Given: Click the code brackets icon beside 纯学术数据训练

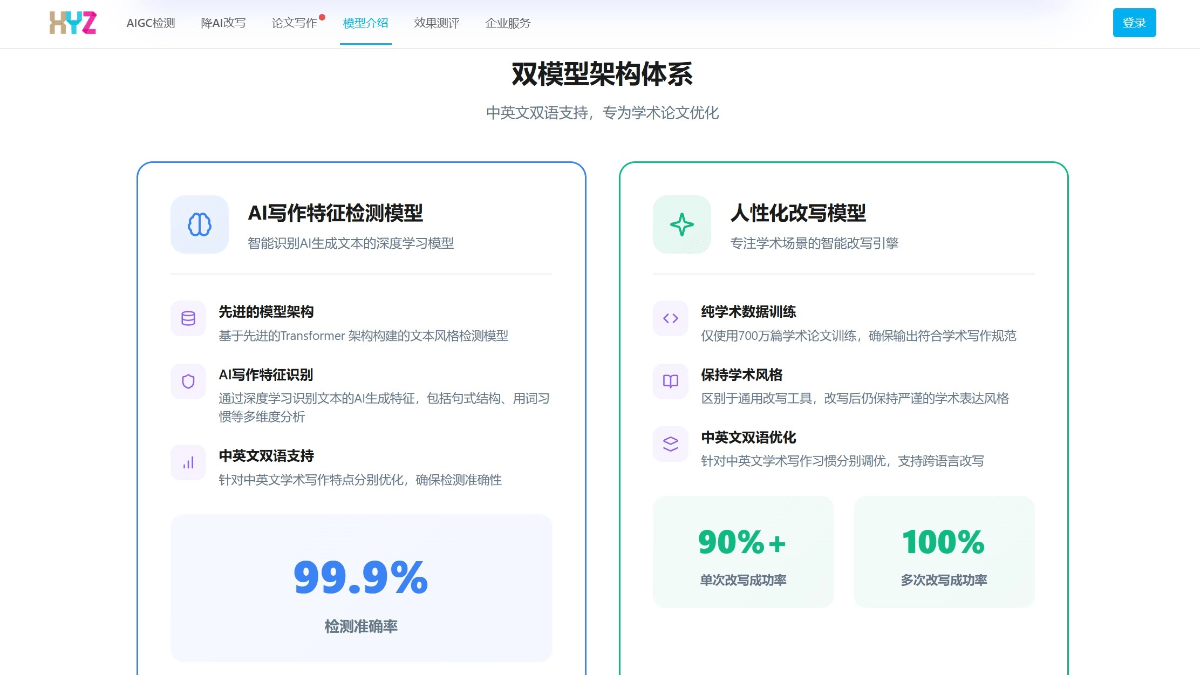Looking at the screenshot, I should point(670,318).
